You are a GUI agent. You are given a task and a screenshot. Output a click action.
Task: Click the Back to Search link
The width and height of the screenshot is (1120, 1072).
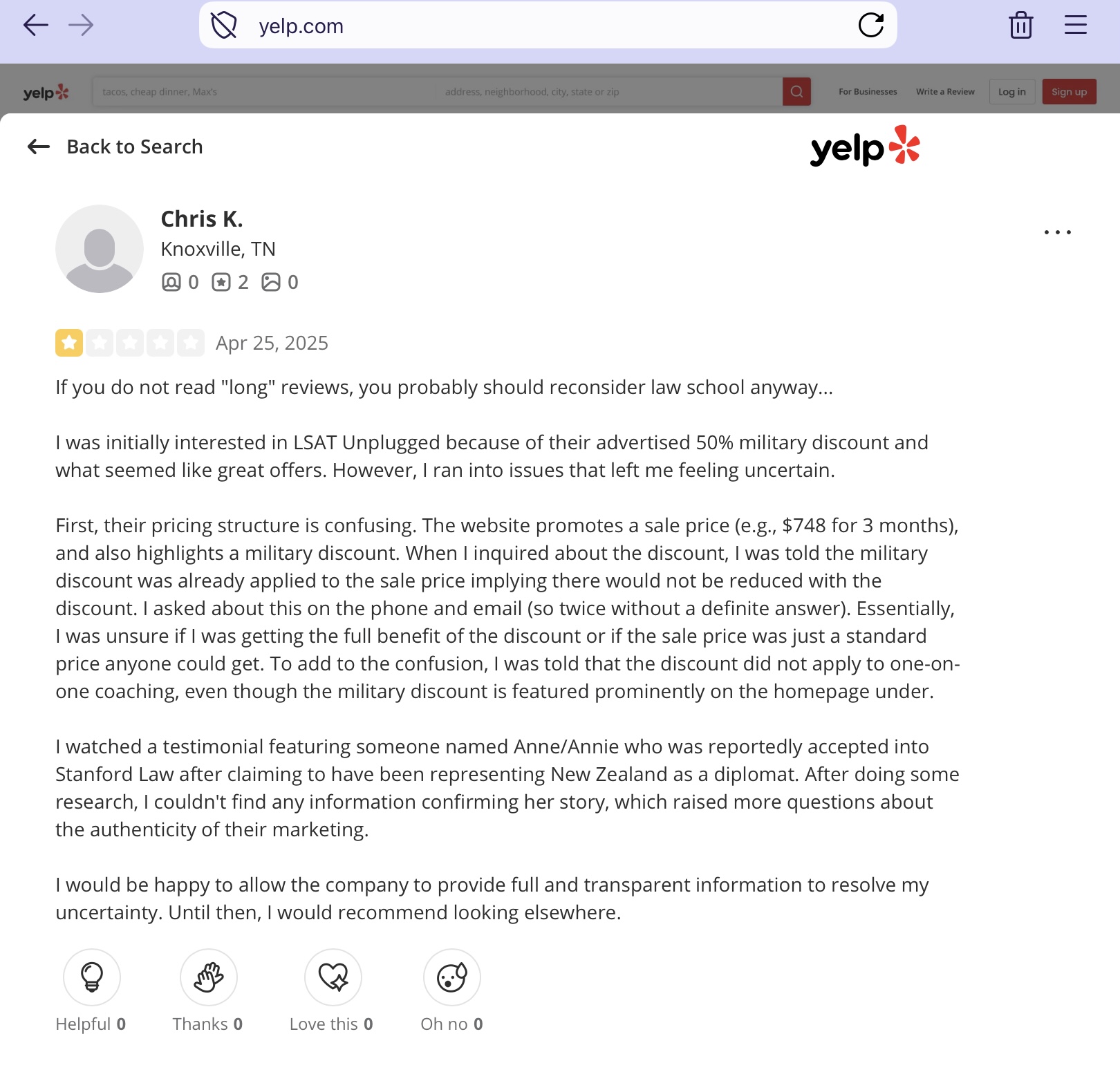[x=115, y=147]
